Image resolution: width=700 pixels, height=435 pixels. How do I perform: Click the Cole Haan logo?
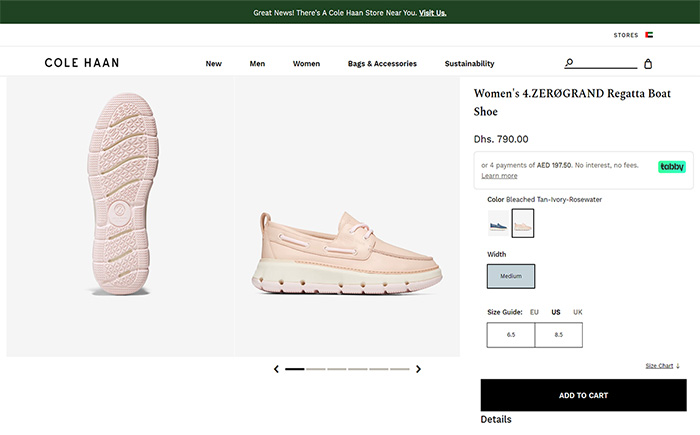tap(82, 63)
